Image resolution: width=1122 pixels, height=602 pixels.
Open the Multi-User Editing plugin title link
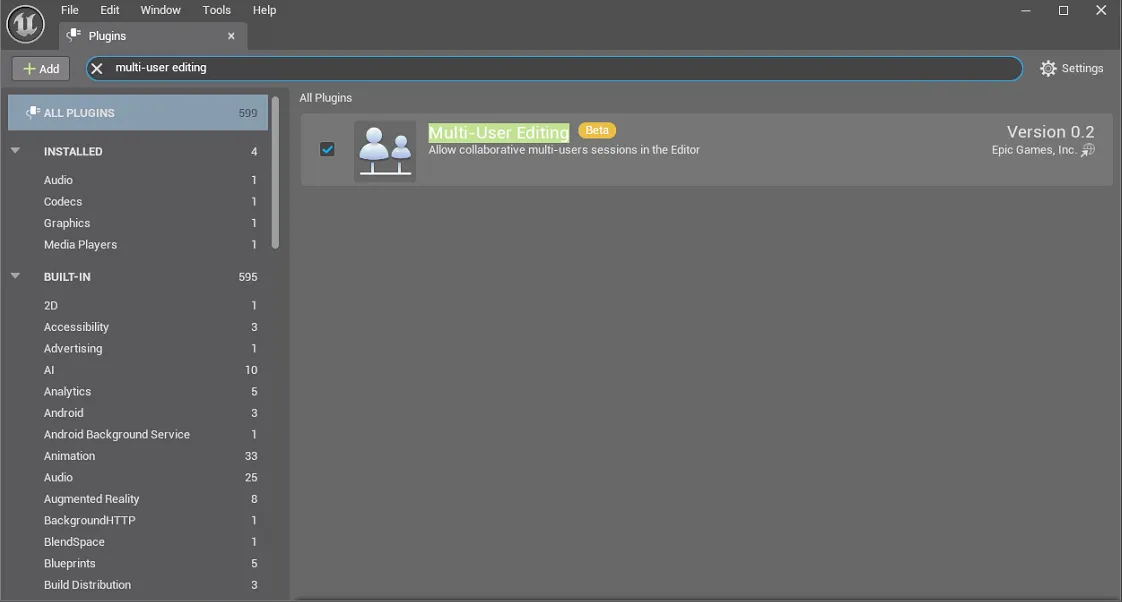[x=498, y=131]
